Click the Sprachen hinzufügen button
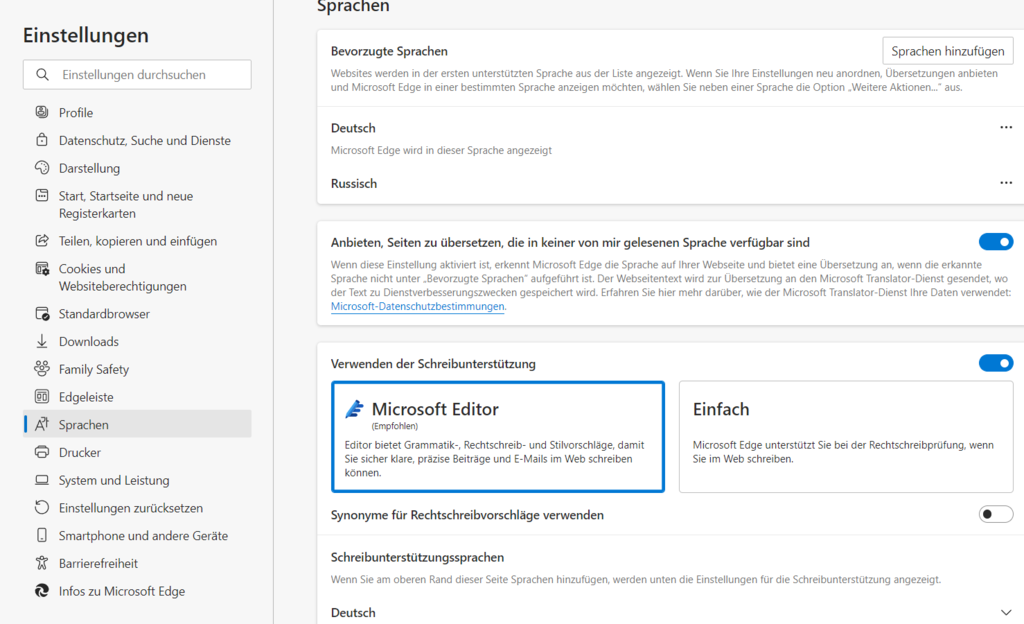The image size is (1024, 624). click(948, 51)
